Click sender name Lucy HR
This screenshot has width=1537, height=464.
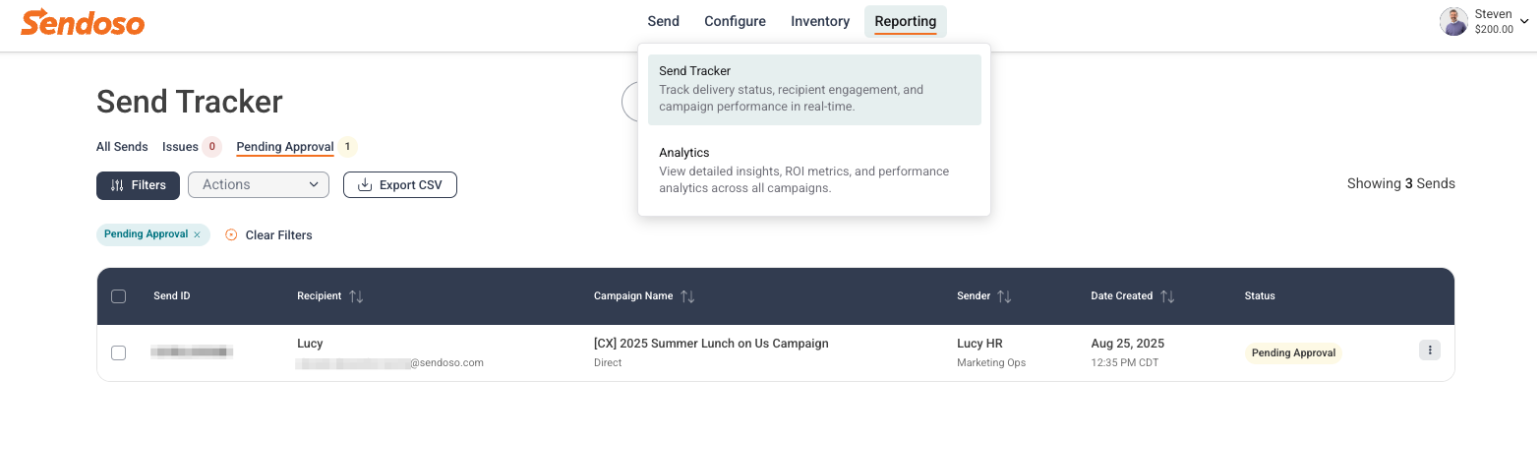pos(980,343)
